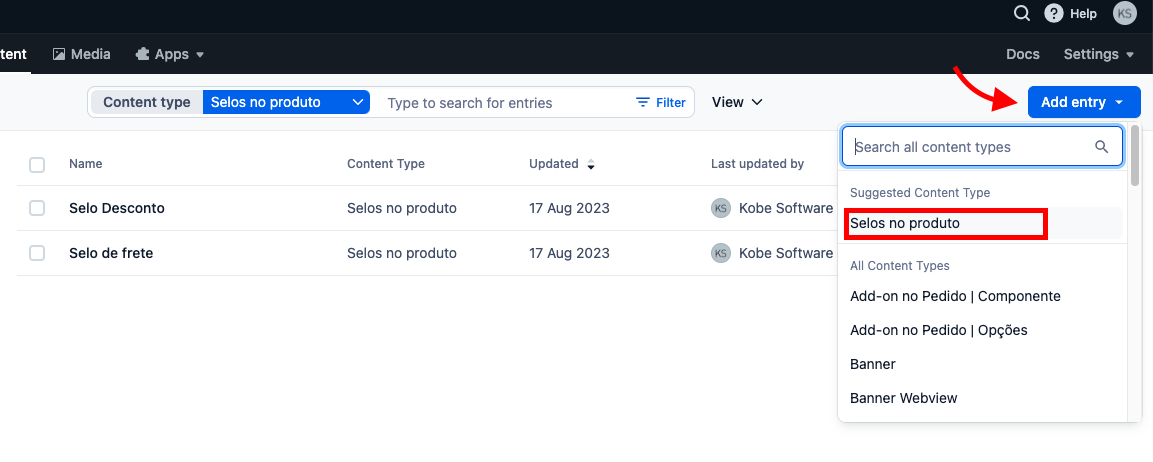This screenshot has height=462, width=1153.
Task: Select Banner from content types list
Action: point(872,364)
